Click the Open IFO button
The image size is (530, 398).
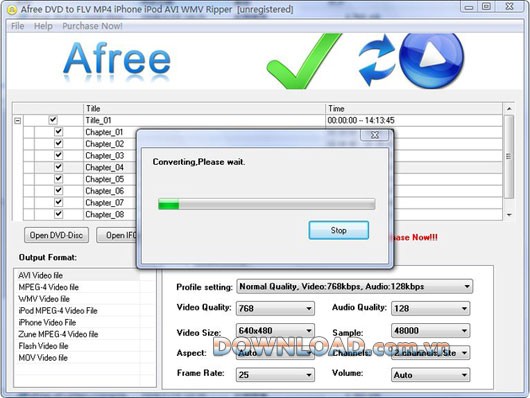(117, 235)
